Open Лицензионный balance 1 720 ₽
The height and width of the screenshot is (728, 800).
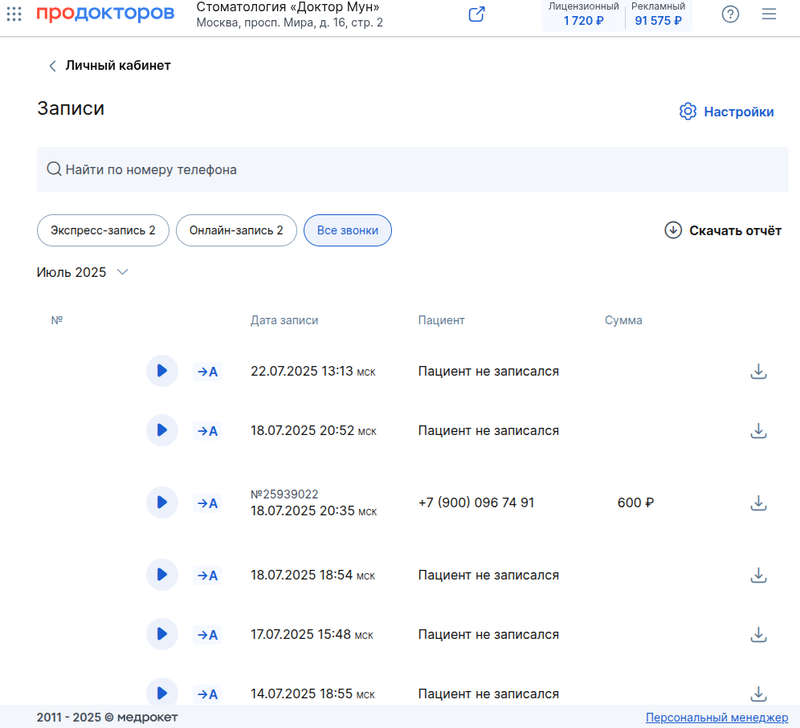click(x=583, y=14)
